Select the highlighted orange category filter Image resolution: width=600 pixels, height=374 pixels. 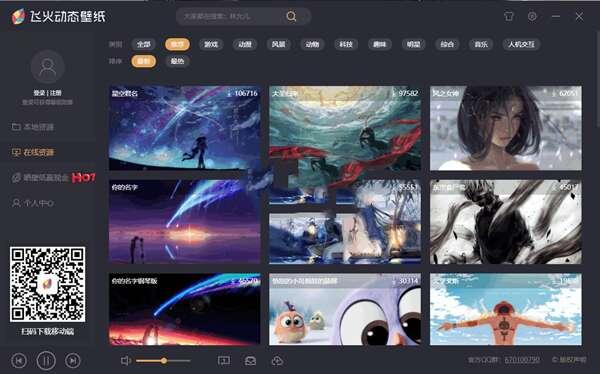coord(177,44)
